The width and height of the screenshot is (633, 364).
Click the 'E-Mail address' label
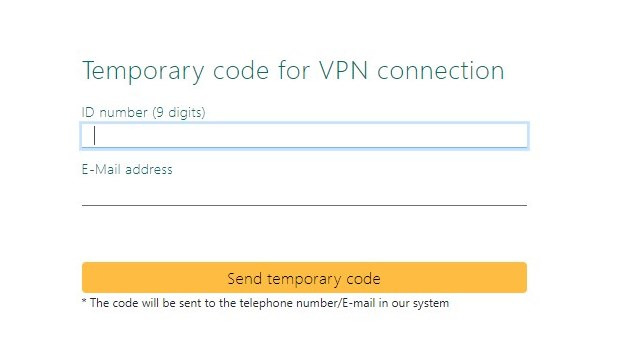[x=127, y=169]
